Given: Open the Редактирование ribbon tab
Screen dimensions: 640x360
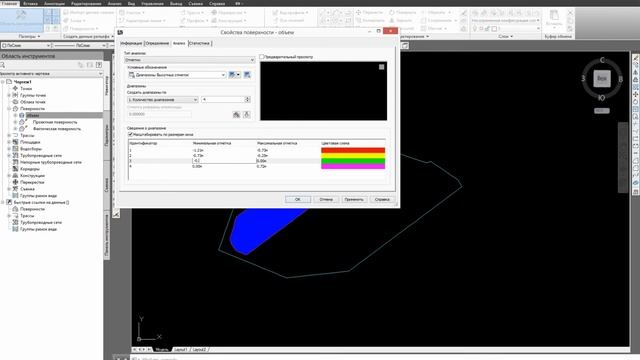Looking at the screenshot, I should tap(86, 3).
